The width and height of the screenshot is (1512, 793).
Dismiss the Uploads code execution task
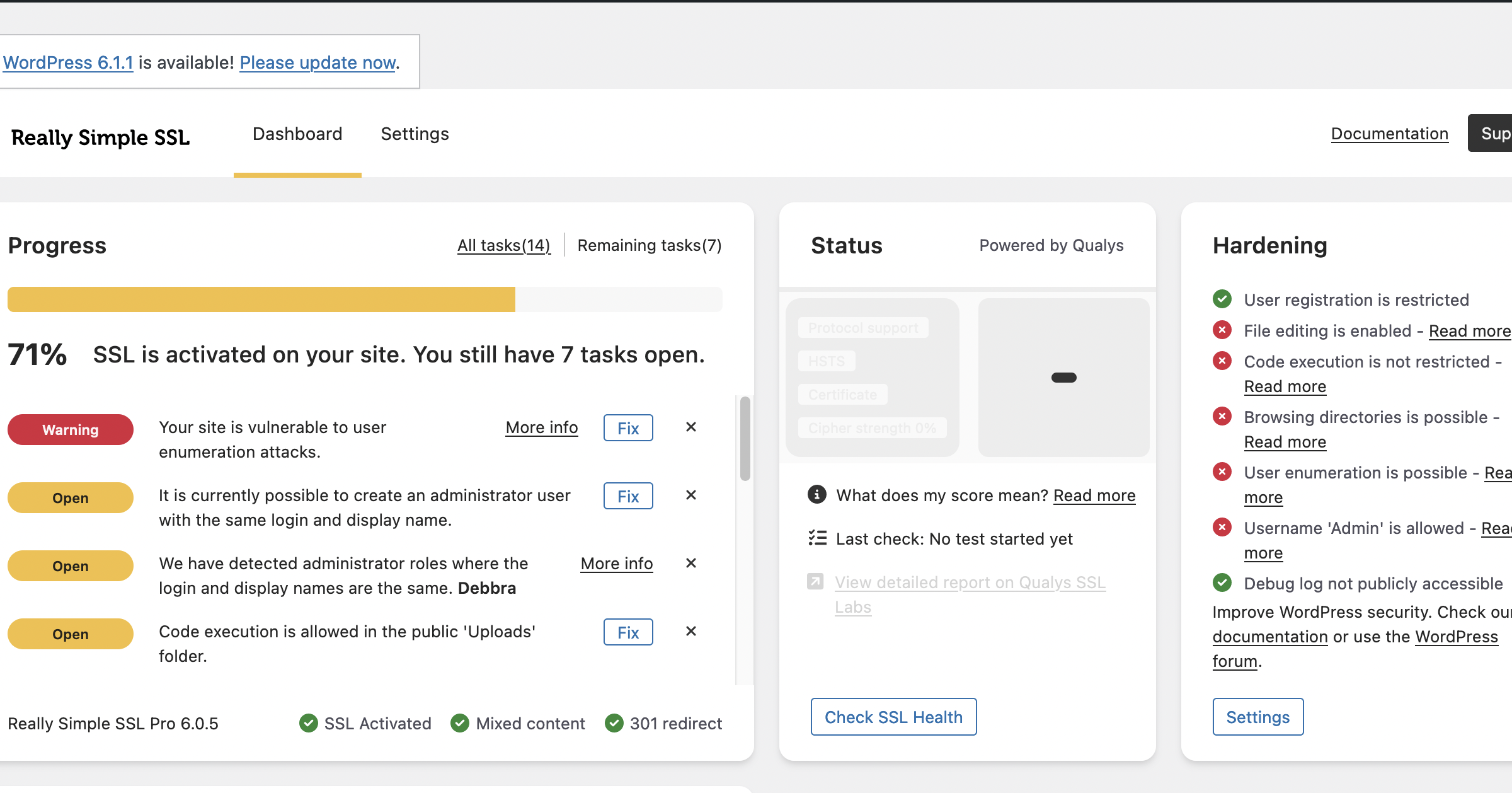click(691, 632)
